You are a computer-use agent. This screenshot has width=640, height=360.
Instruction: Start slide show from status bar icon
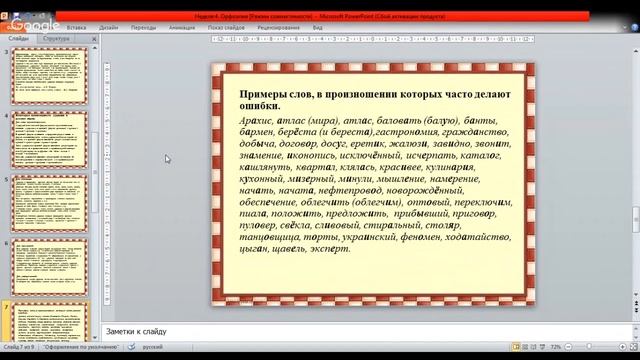pyautogui.click(x=542, y=347)
